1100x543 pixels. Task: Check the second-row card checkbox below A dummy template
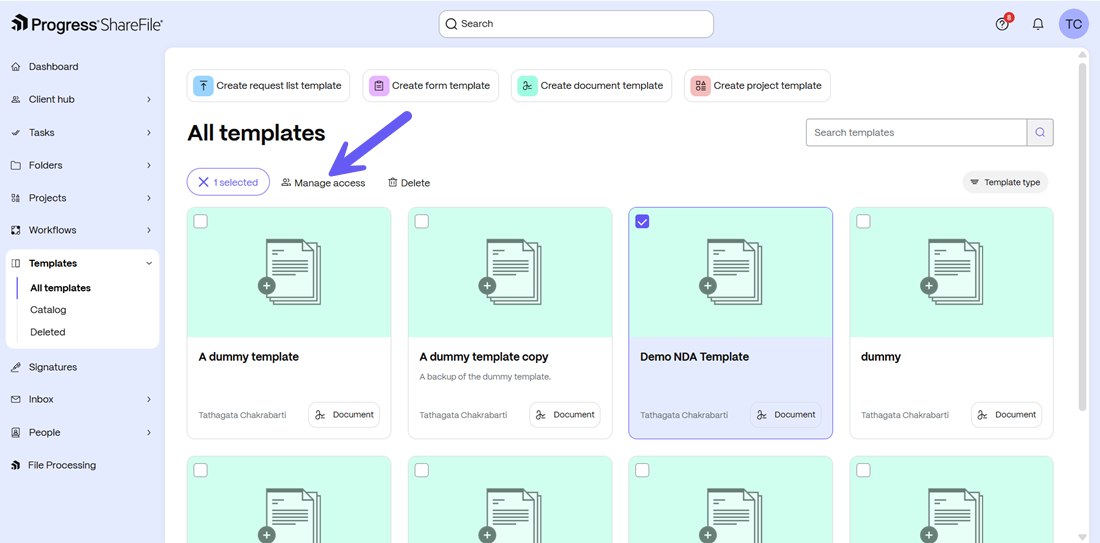point(201,470)
